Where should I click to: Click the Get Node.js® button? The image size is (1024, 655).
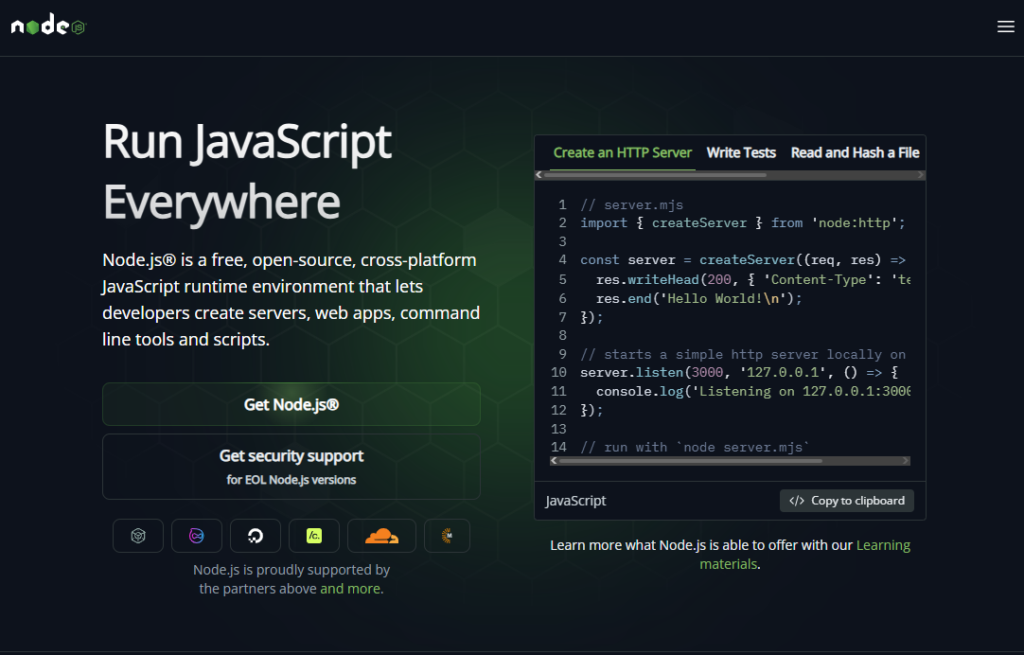[x=291, y=404]
